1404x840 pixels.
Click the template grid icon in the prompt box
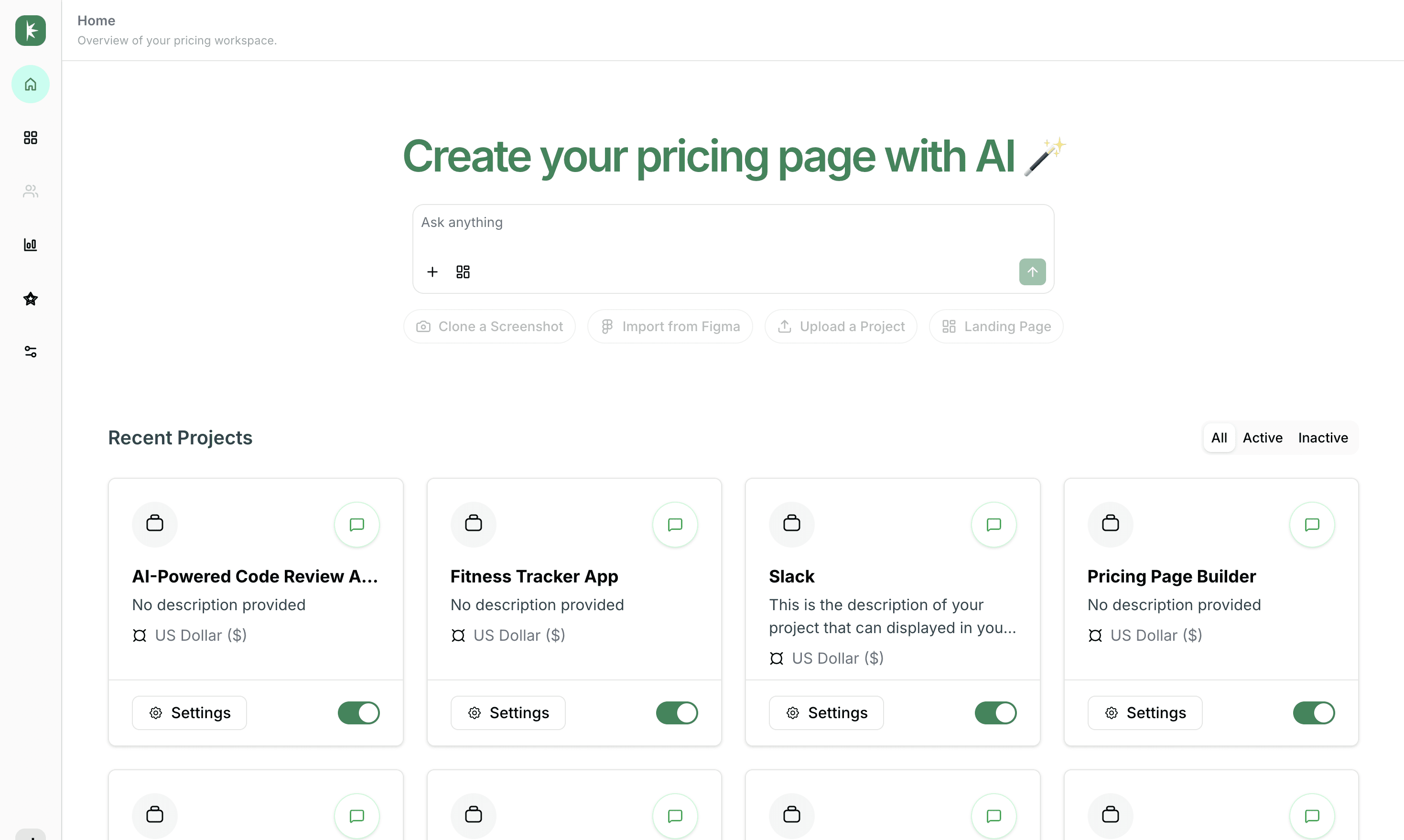point(463,272)
